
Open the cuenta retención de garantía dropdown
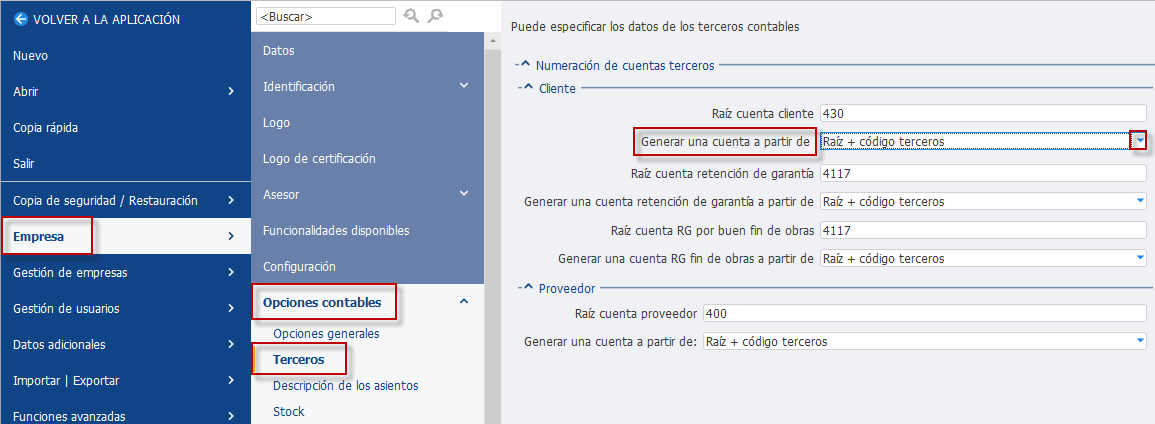(x=1140, y=201)
